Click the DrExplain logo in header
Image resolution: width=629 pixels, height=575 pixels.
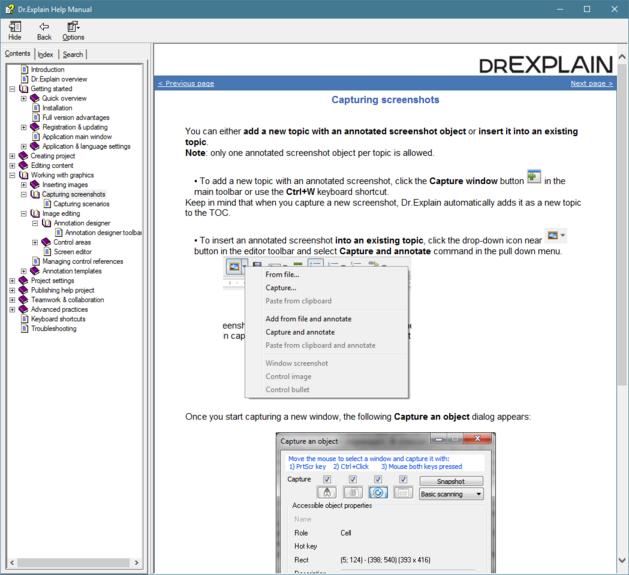(545, 64)
